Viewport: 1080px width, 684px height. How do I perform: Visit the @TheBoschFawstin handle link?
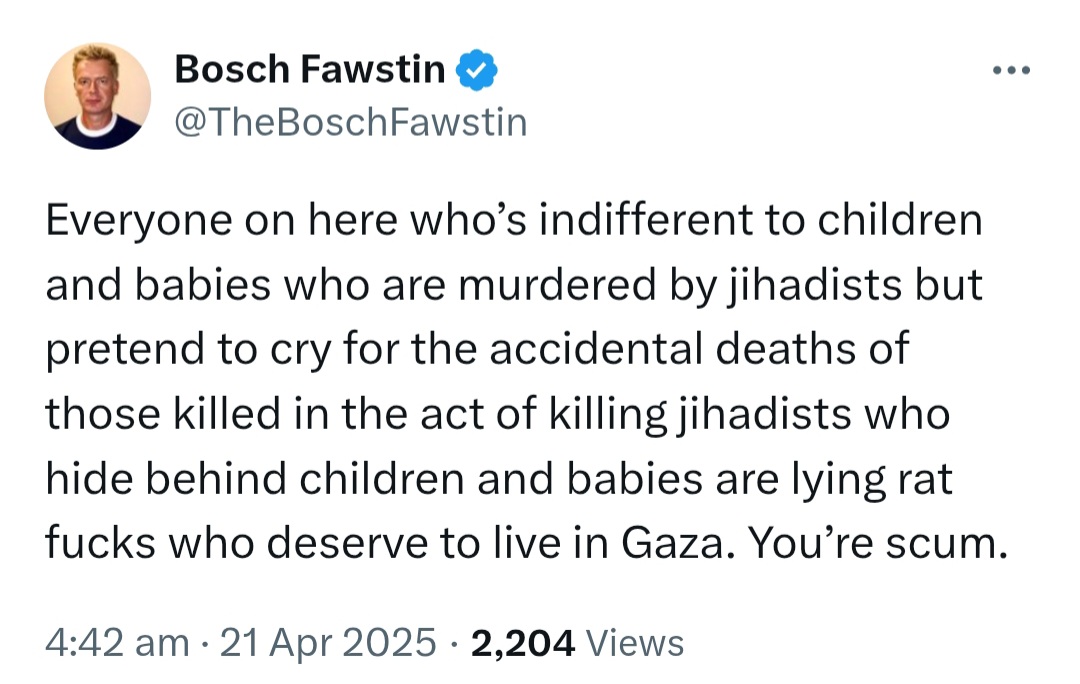(351, 122)
